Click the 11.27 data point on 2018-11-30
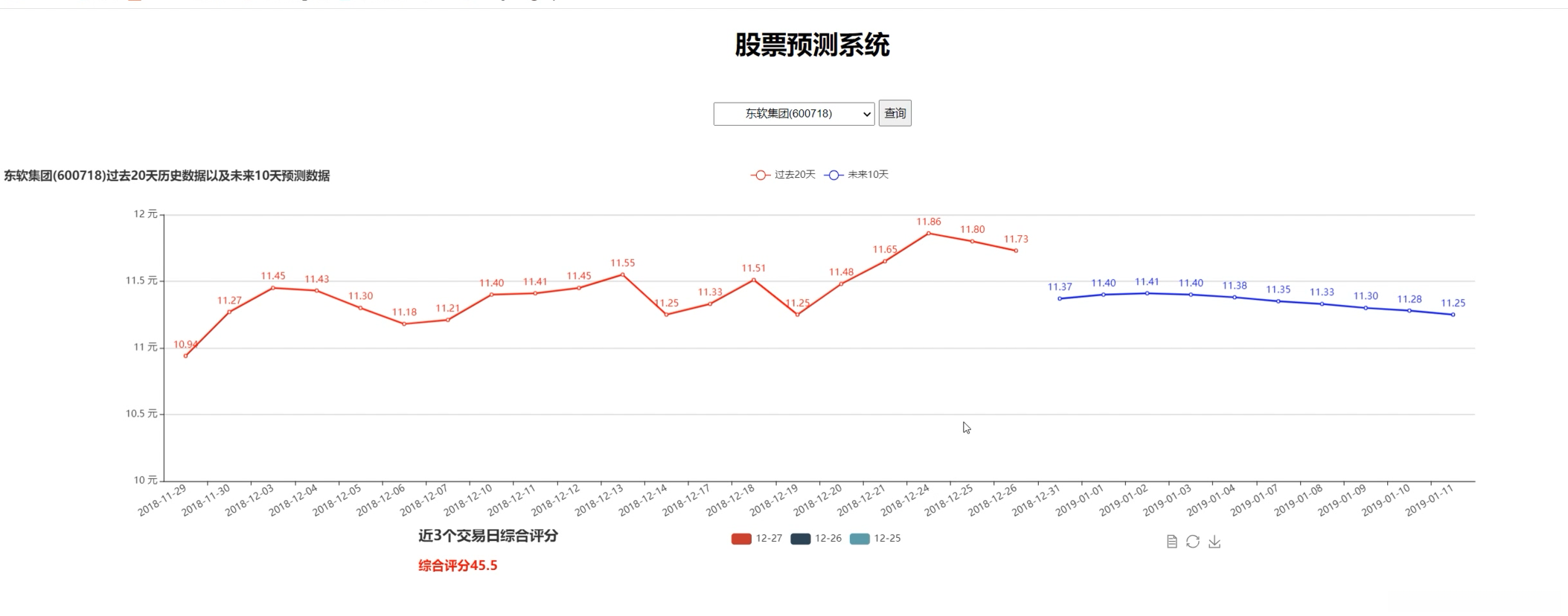The height and width of the screenshot is (616, 1568). pyautogui.click(x=229, y=312)
